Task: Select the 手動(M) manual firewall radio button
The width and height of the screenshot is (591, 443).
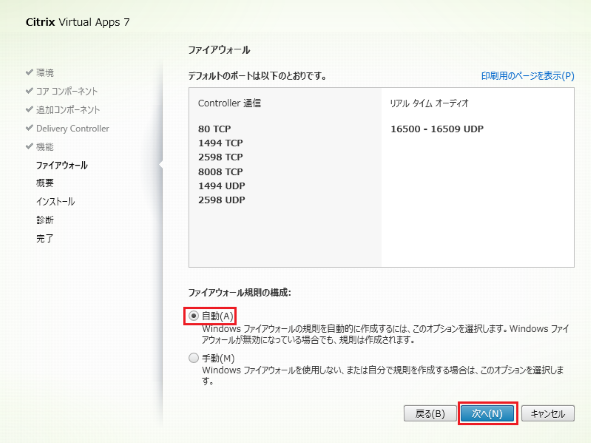Action: coord(193,357)
